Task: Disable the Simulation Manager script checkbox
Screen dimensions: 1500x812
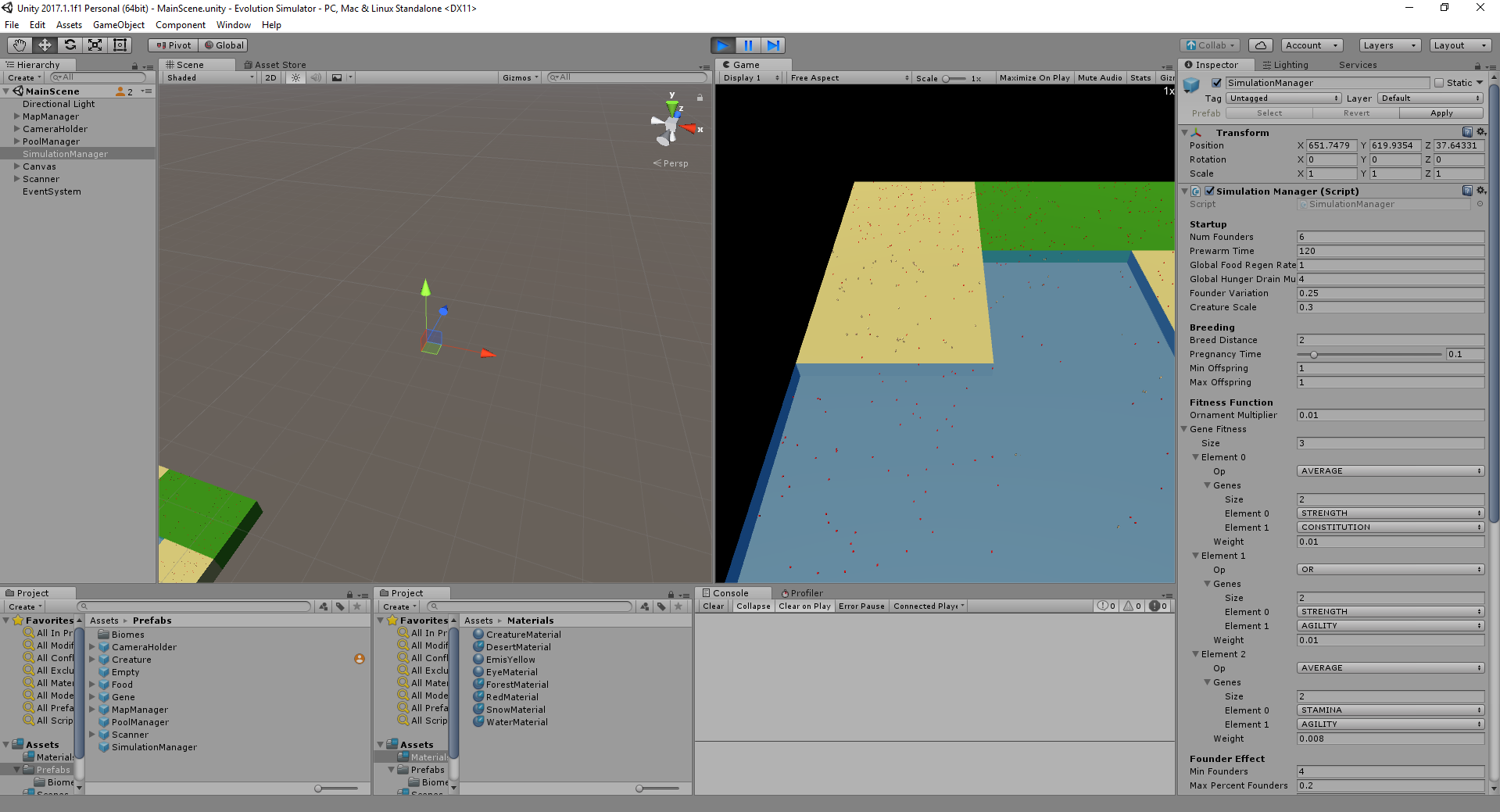Action: point(1209,190)
